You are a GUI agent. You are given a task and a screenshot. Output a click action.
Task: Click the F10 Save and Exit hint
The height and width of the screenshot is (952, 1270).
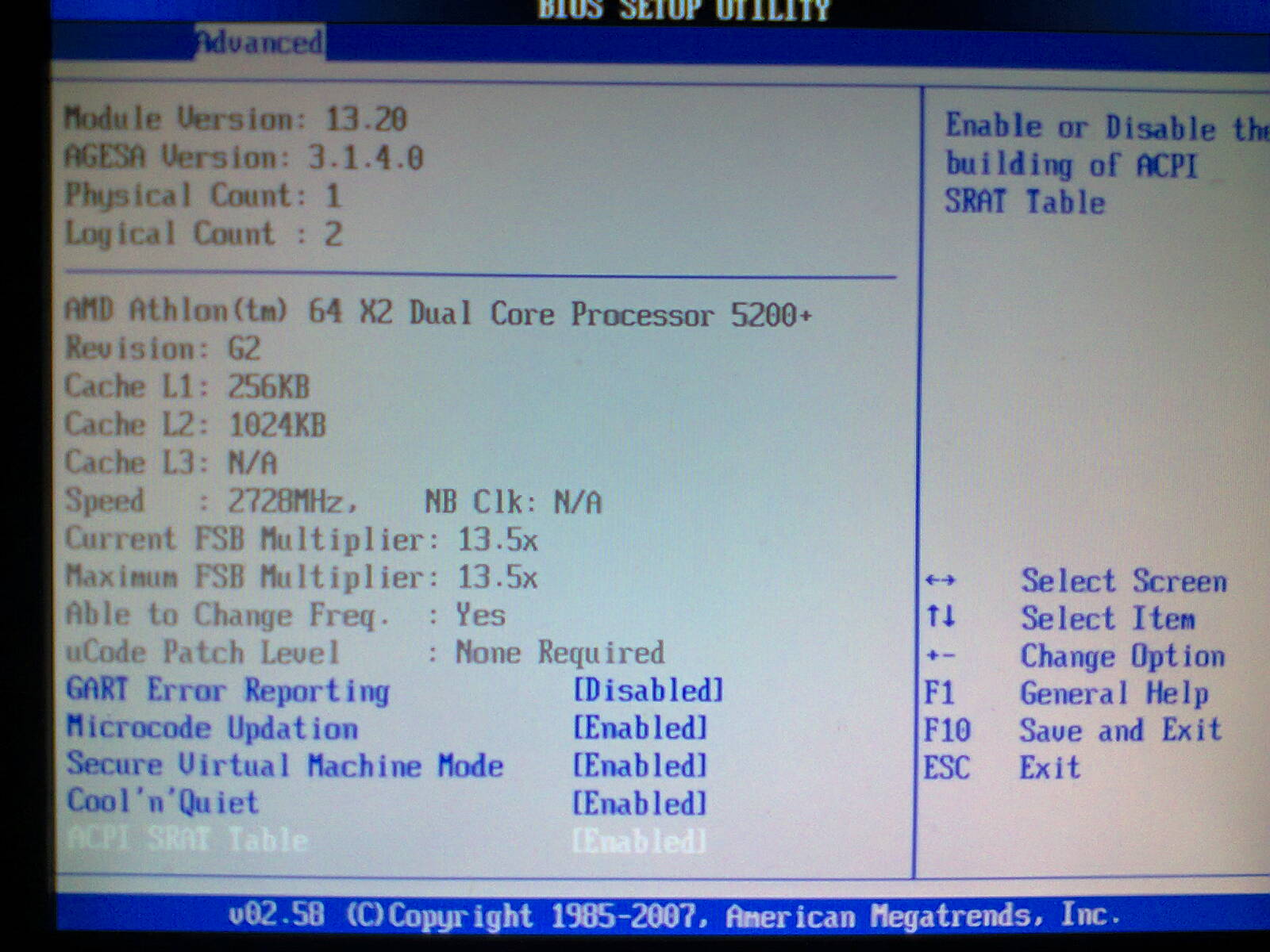coord(1073,730)
